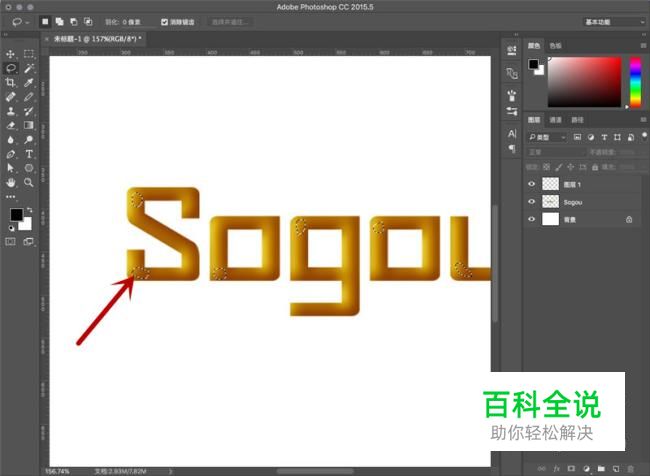
Task: Toggle the layer filtering switch
Action: click(x=644, y=136)
